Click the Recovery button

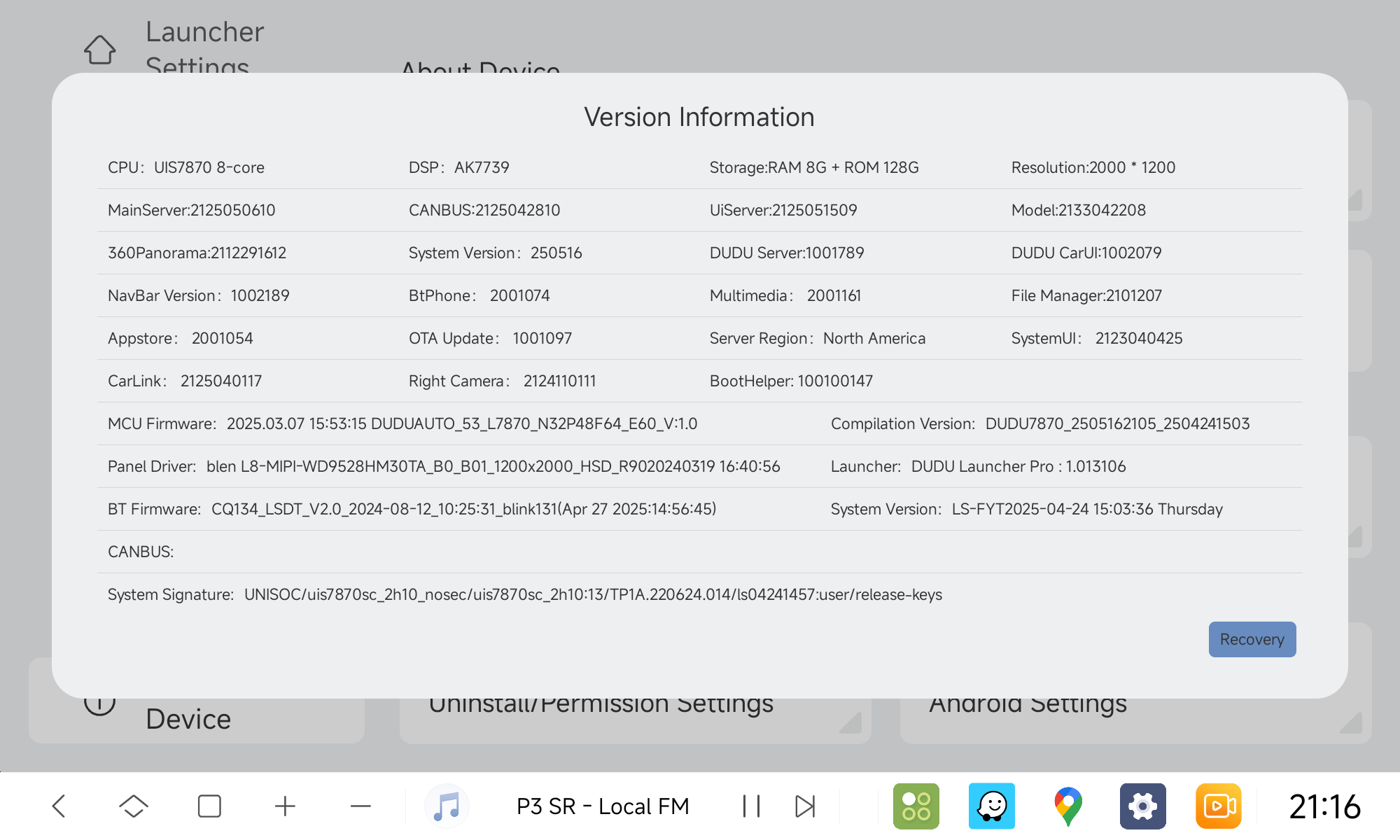(1252, 639)
